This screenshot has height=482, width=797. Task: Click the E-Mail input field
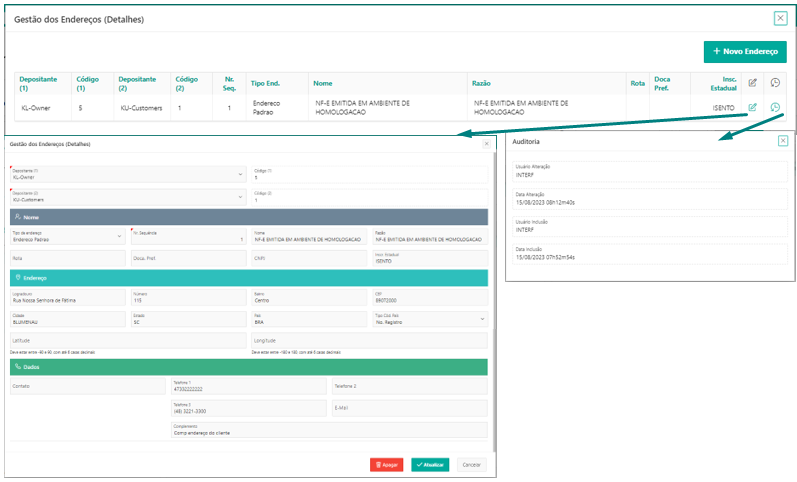pos(410,408)
